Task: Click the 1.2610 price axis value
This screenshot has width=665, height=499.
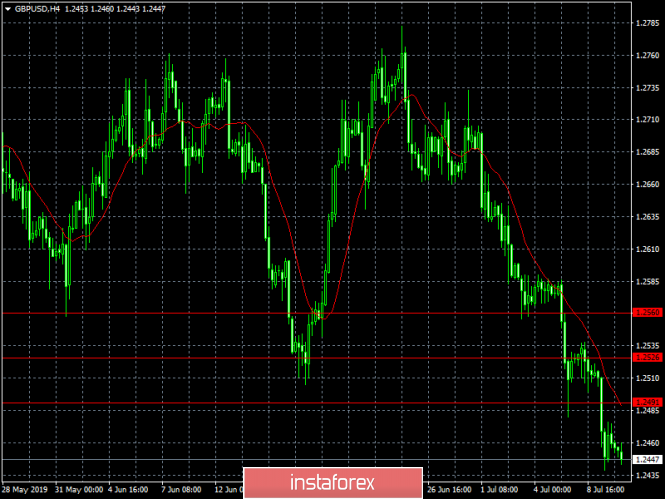Action: 648,249
